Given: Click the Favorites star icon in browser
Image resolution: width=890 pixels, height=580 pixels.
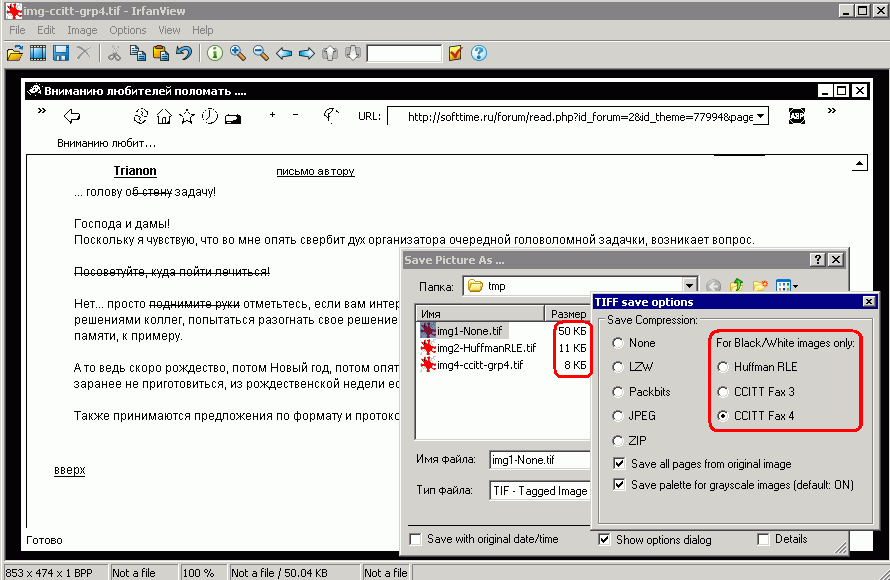Looking at the screenshot, I should (x=187, y=116).
